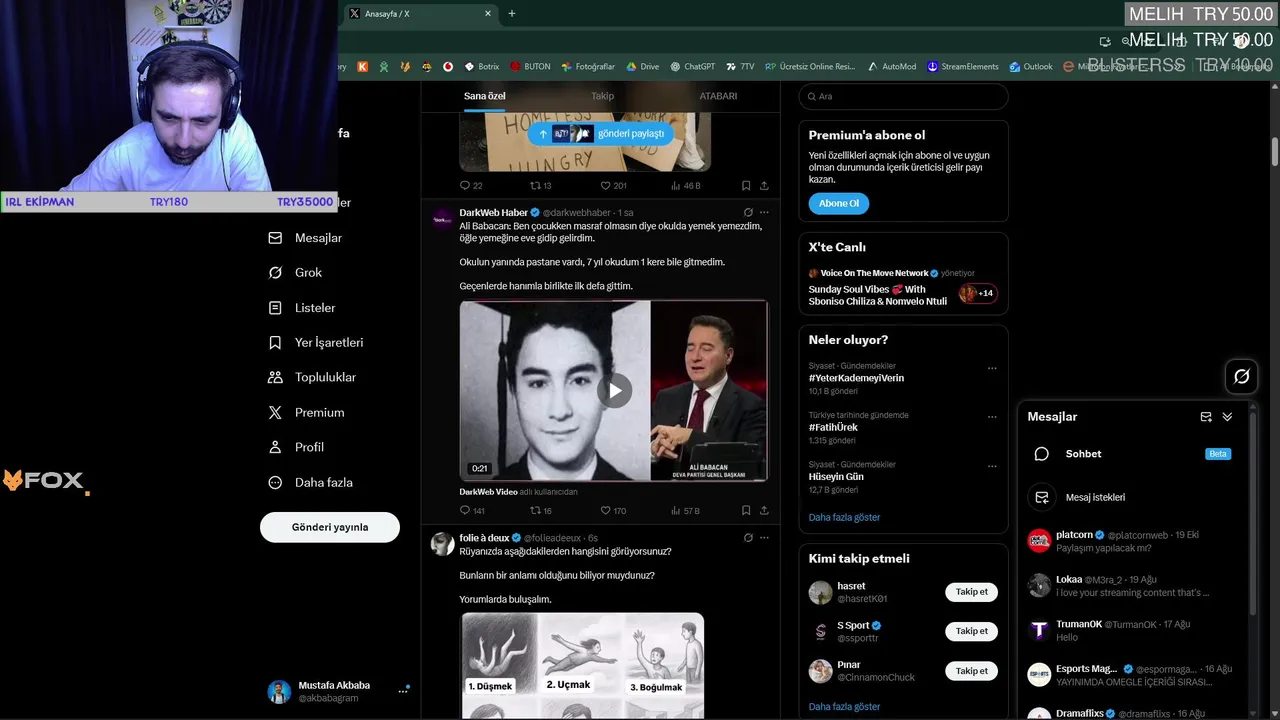
Task: Open Sohbet chat in Mesajlar
Action: tap(1133, 454)
